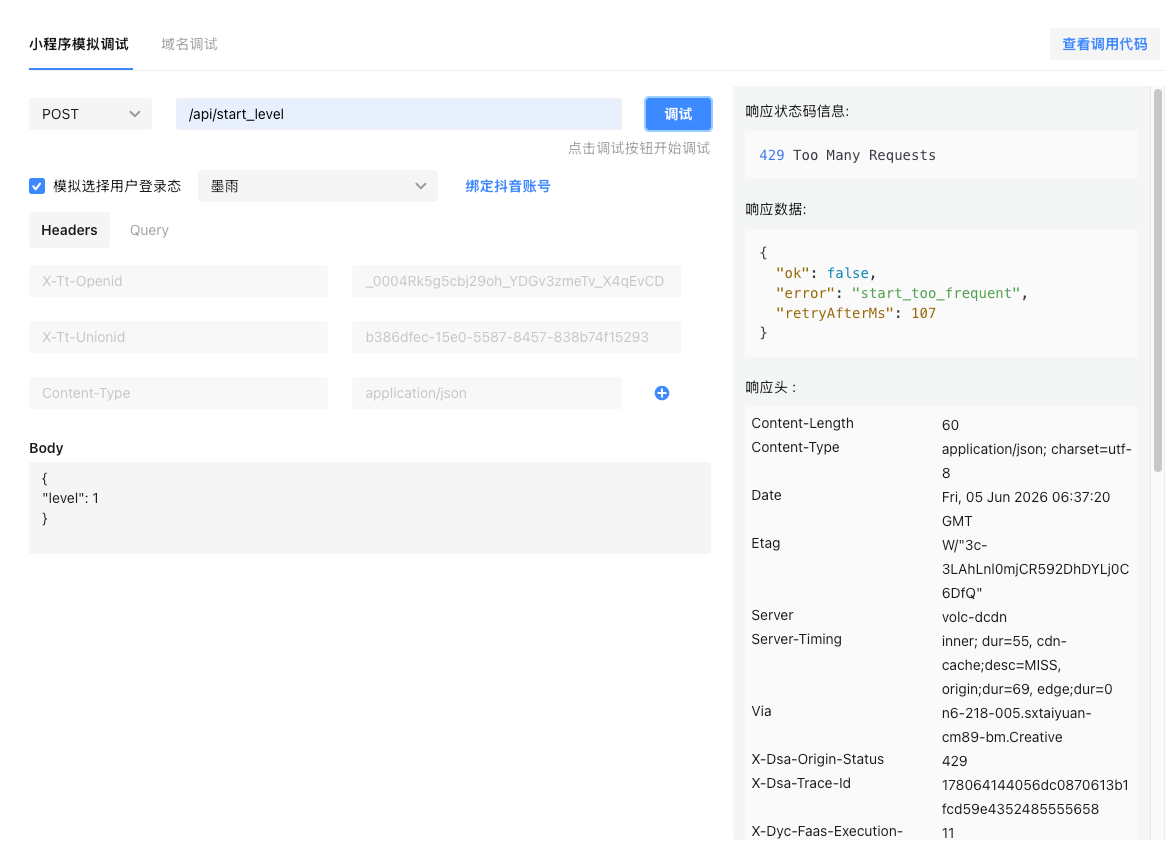Click the Content-Type header name field
This screenshot has height=864, width=1165.
coord(178,393)
